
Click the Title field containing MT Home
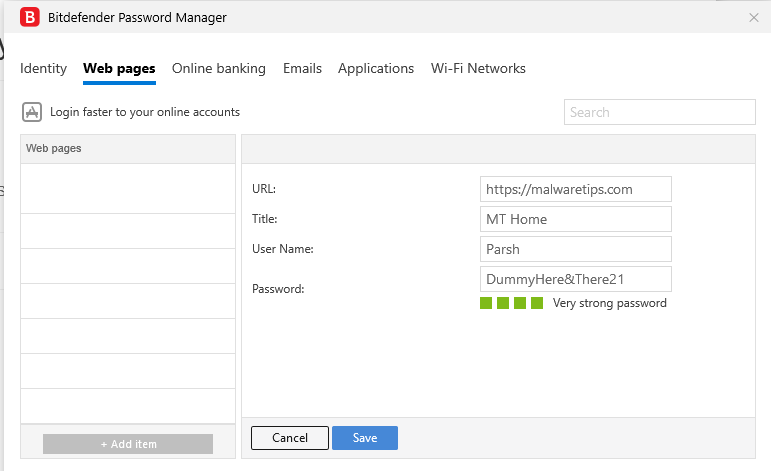pyautogui.click(x=575, y=219)
